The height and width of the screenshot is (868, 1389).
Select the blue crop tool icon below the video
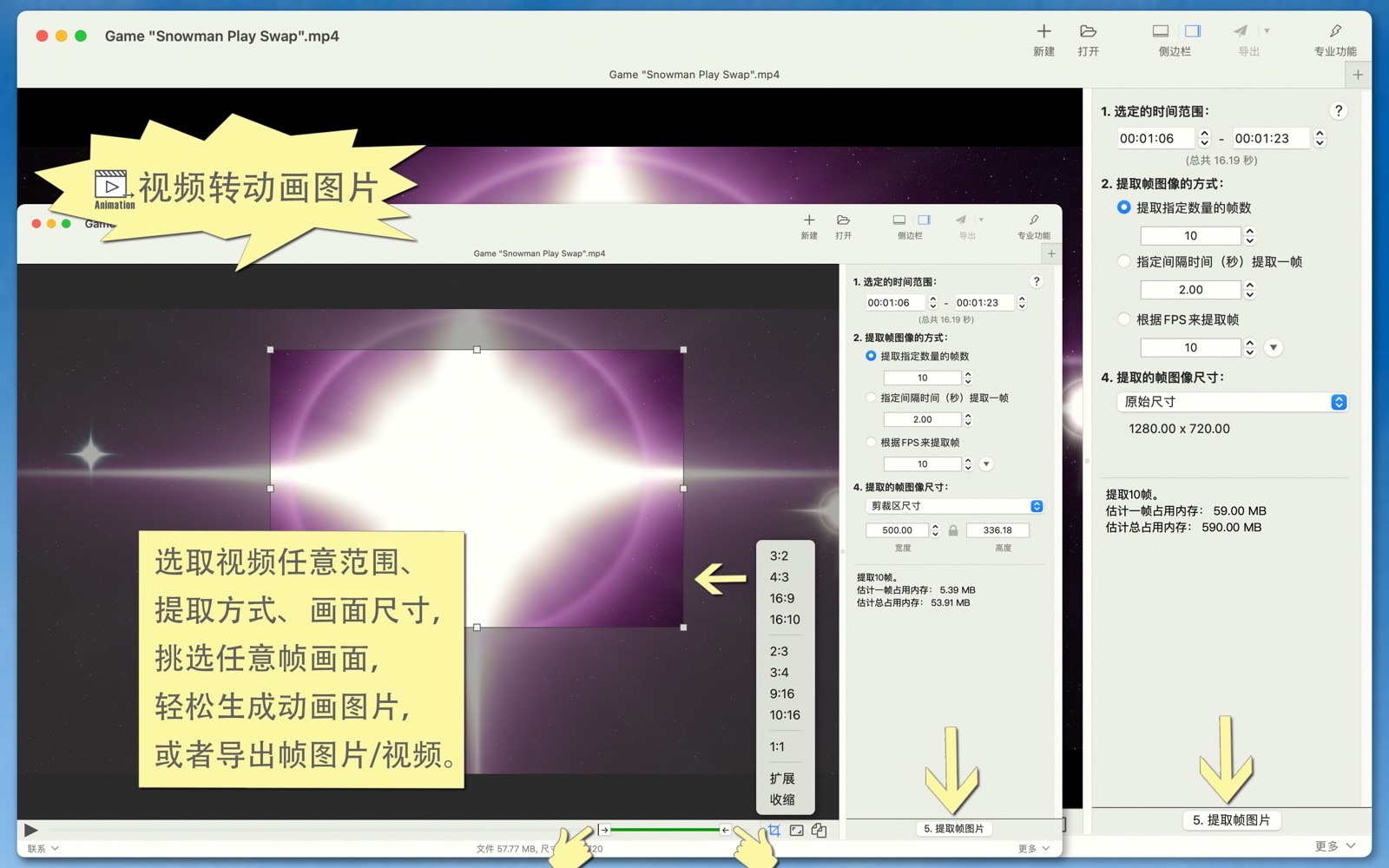tap(773, 831)
